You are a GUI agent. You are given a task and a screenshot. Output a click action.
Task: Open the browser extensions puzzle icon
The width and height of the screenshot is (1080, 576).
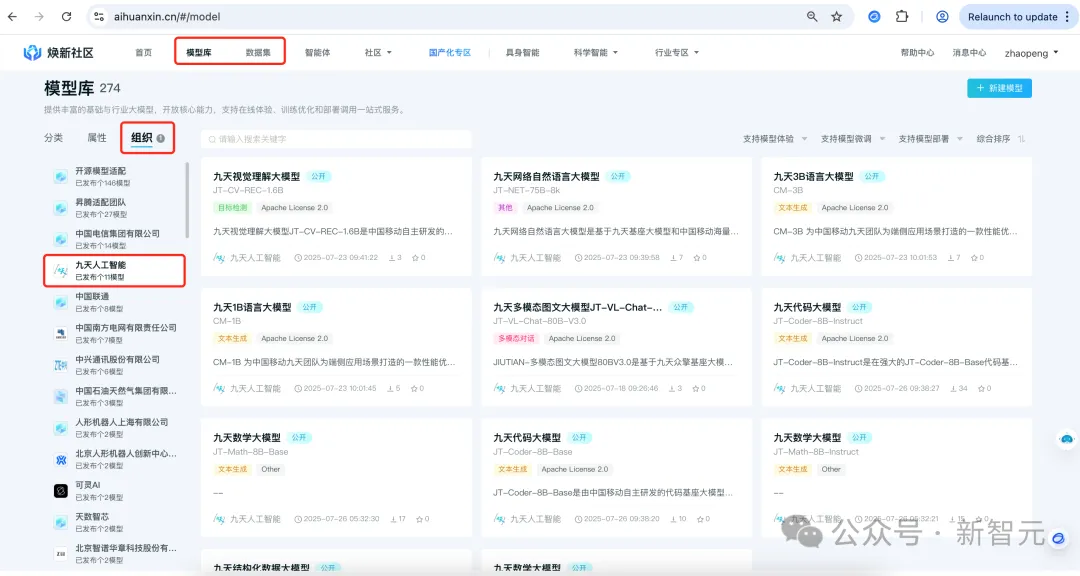click(902, 17)
